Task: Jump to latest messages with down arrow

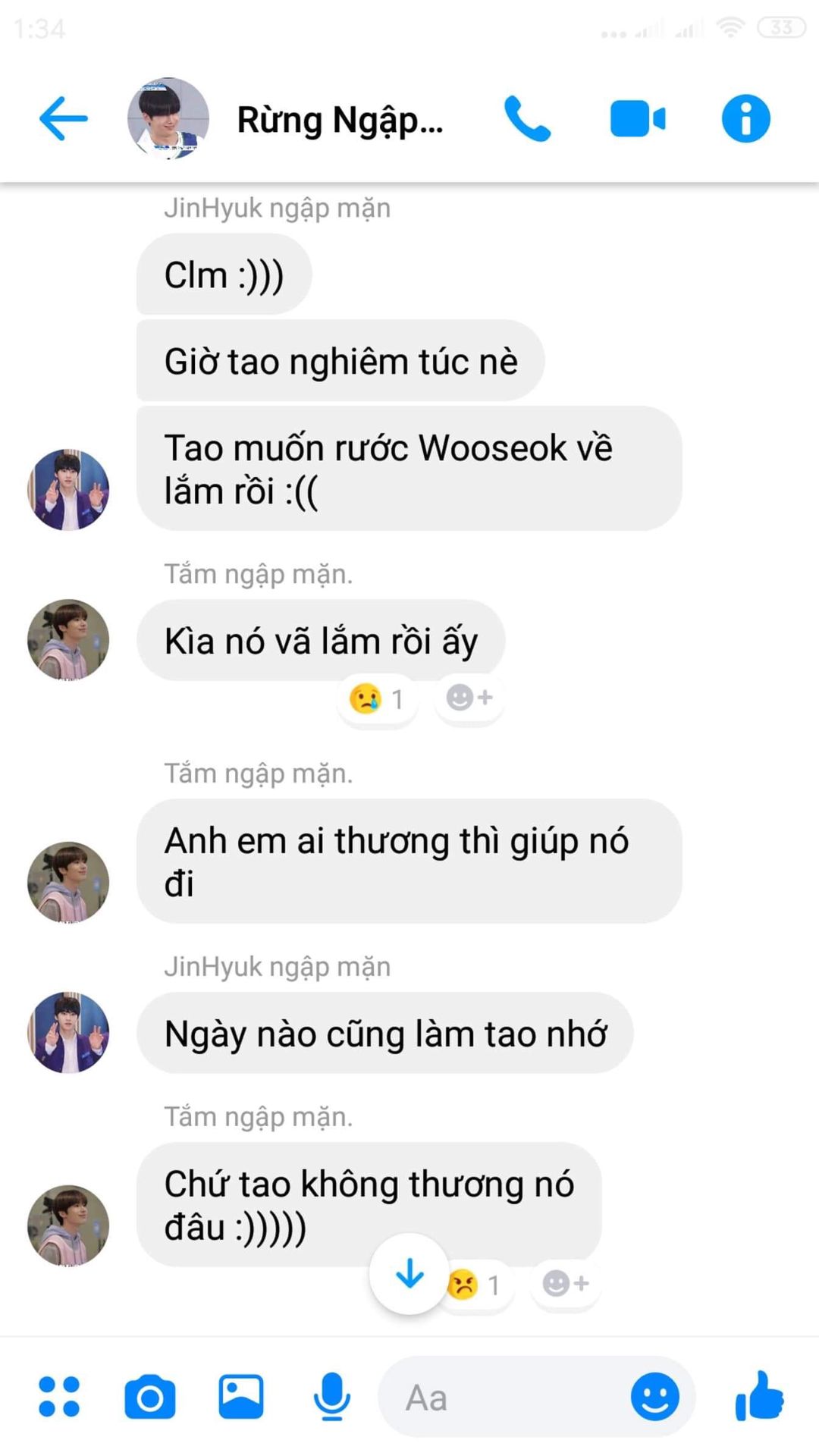Action: [409, 1274]
